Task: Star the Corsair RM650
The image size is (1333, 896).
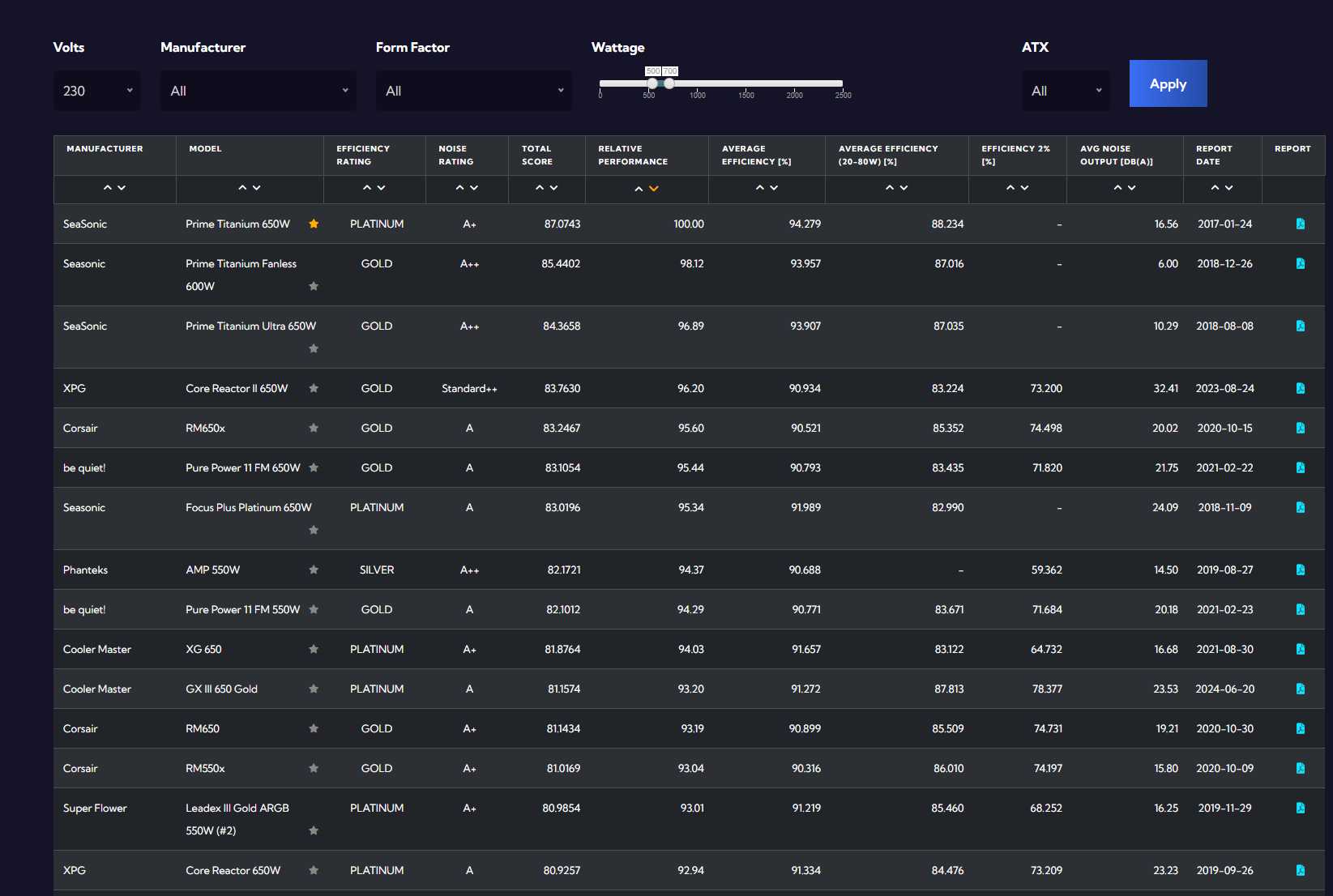Action: 314,729
